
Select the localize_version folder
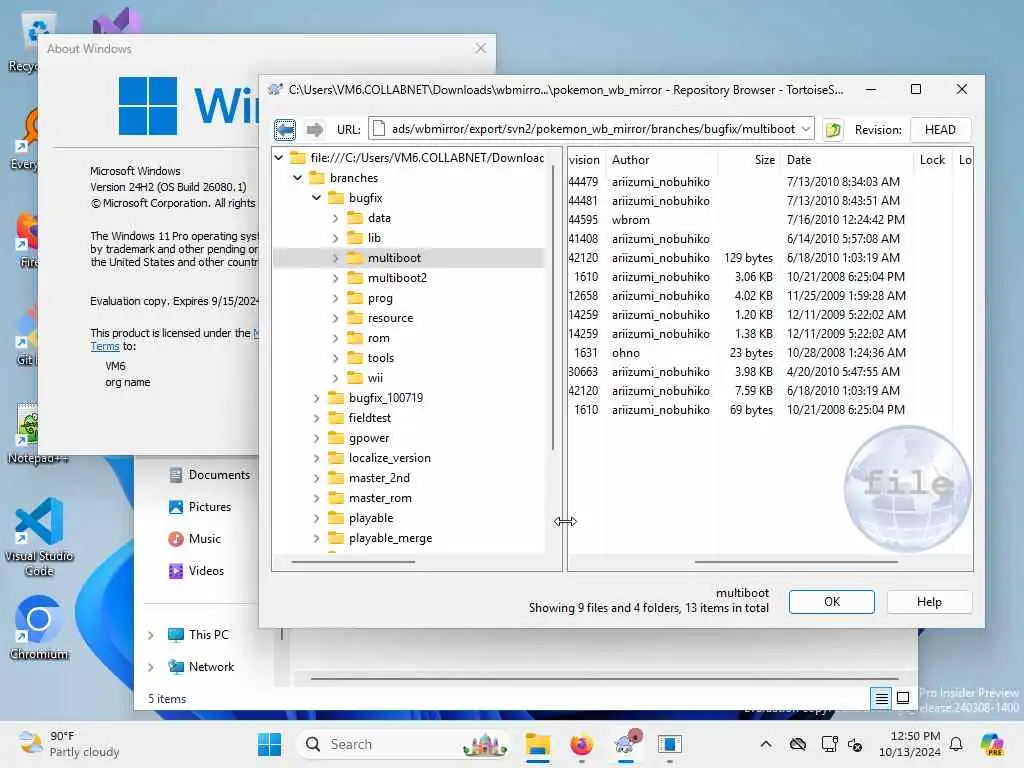[x=389, y=458]
